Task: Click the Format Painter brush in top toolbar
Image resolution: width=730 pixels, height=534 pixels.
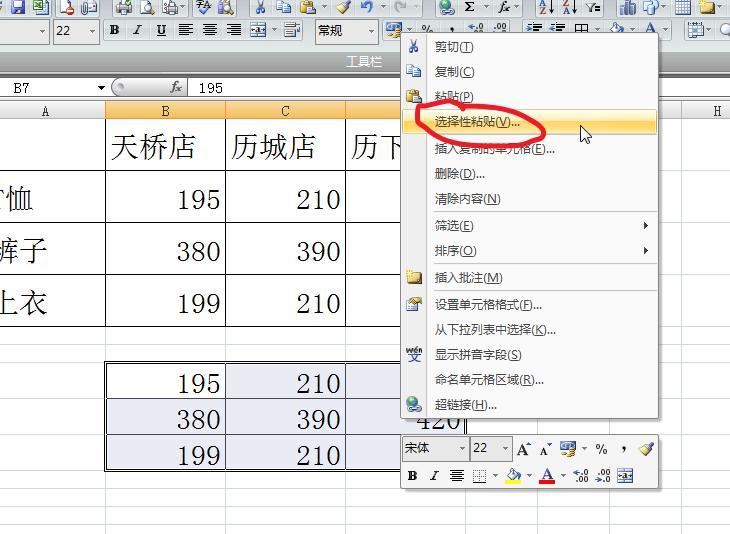Action: 344,7
